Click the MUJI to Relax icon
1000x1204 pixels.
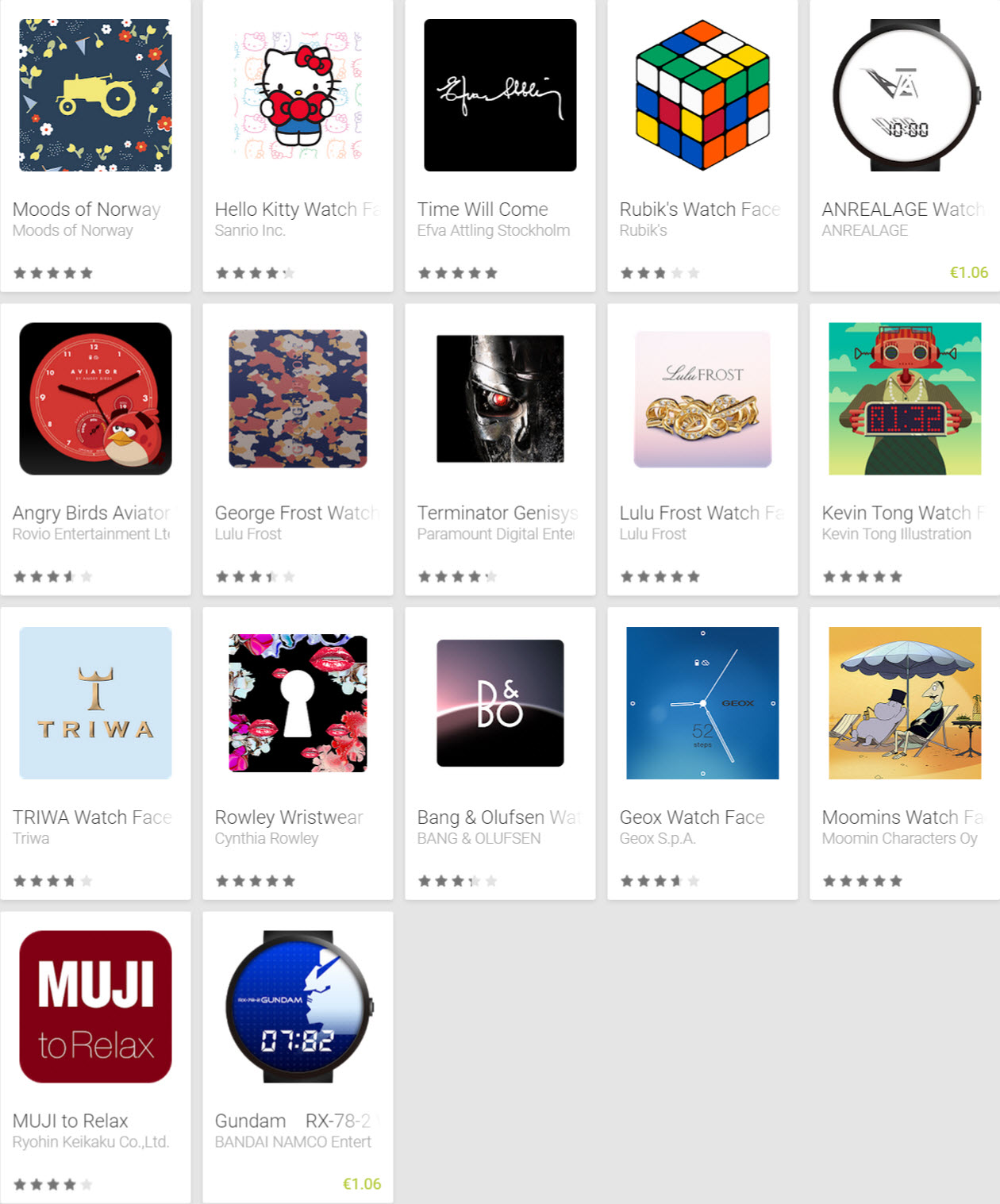(x=95, y=1006)
